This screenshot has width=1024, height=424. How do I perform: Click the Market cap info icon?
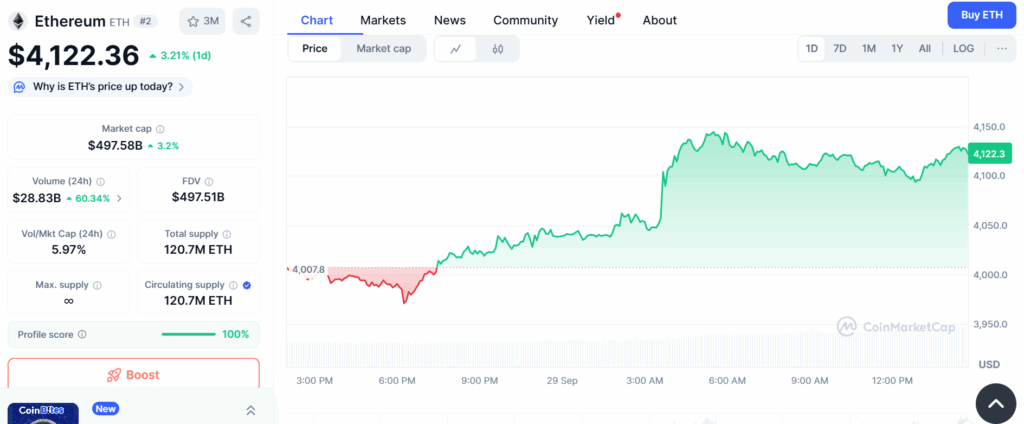[x=160, y=129]
